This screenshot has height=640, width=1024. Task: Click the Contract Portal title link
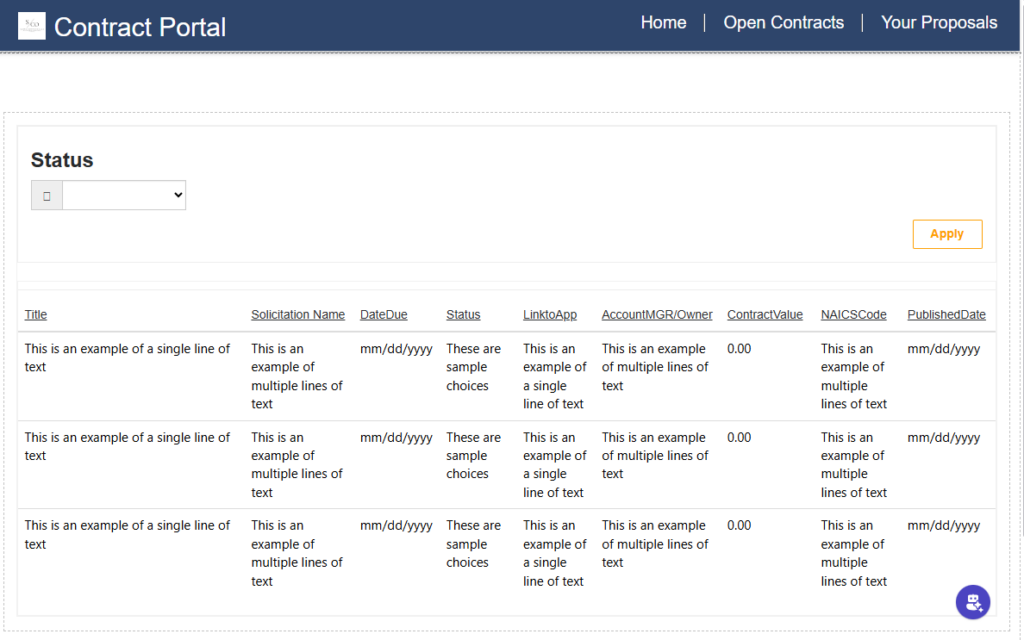[x=140, y=27]
